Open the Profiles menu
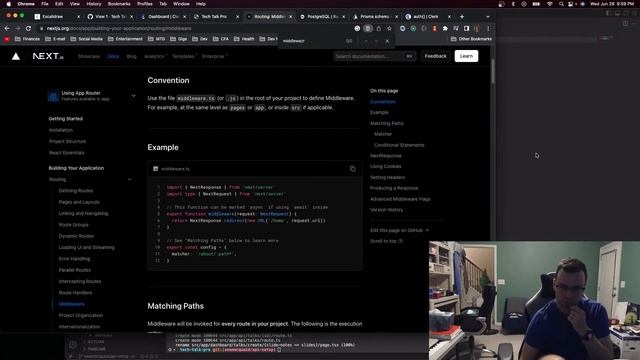Image resolution: width=640 pixels, height=360 pixels. pos(144,4)
